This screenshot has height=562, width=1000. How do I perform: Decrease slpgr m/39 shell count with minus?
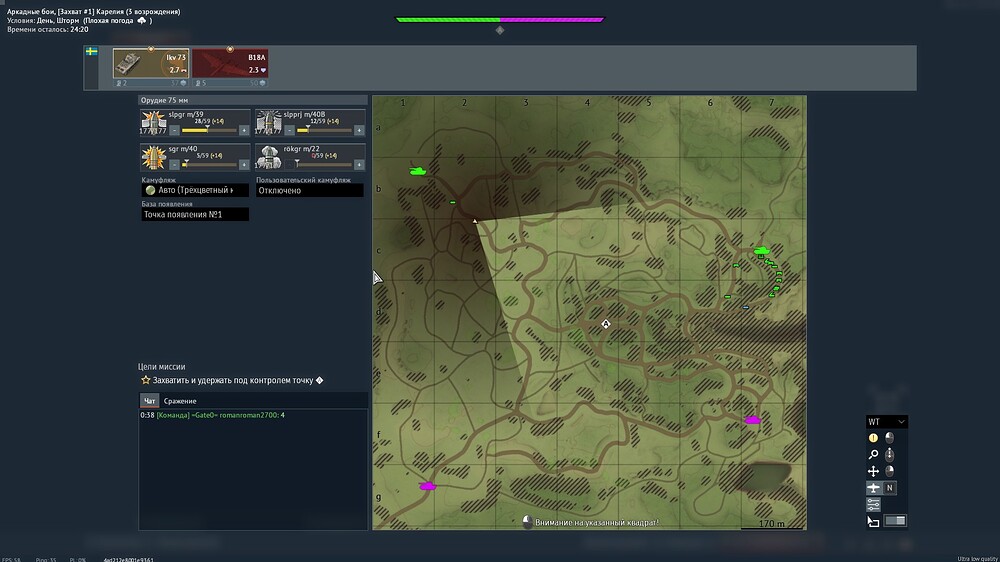(x=174, y=130)
